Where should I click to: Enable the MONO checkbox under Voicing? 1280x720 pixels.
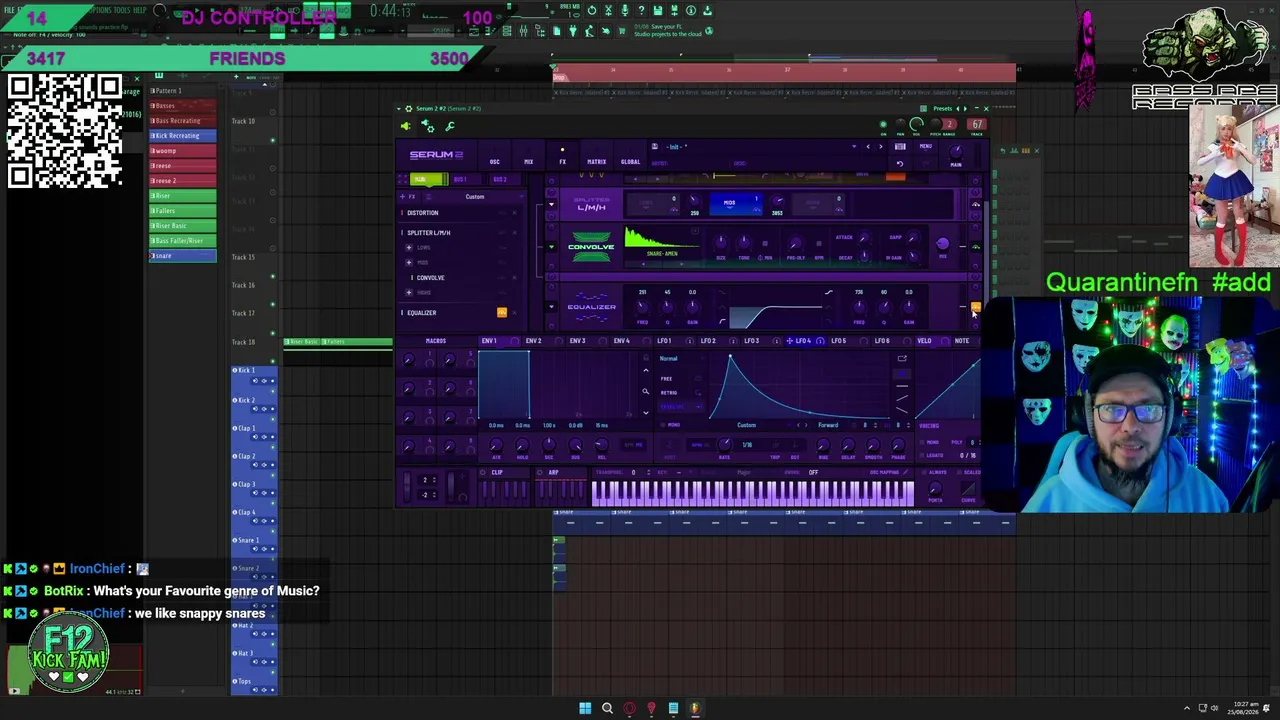[924, 442]
